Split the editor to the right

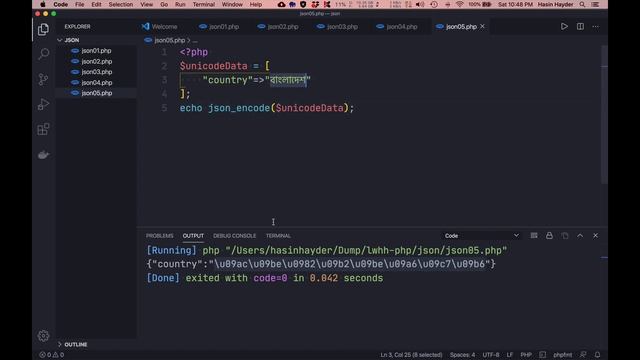click(580, 27)
